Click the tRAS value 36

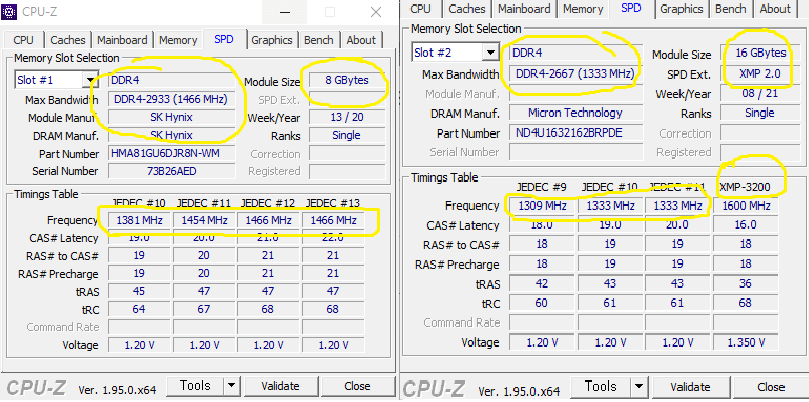[x=746, y=284]
